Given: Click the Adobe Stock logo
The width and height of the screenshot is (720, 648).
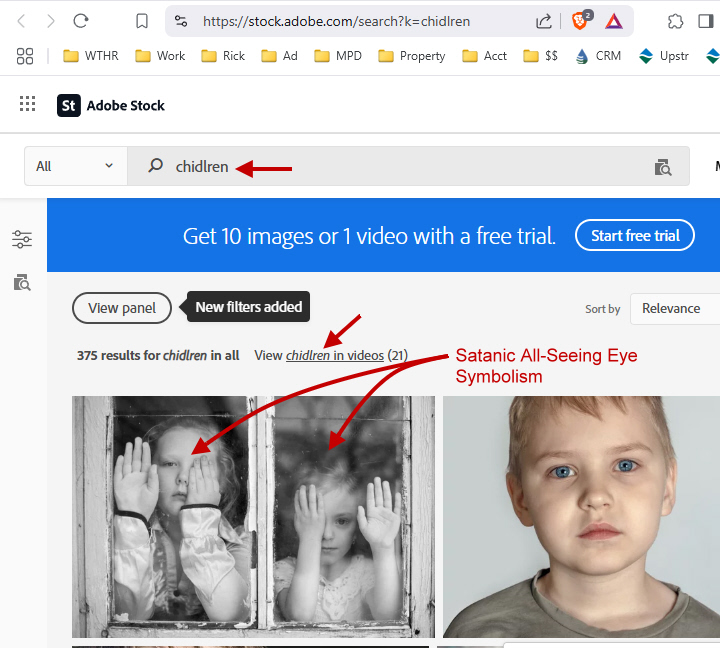Looking at the screenshot, I should coord(111,105).
